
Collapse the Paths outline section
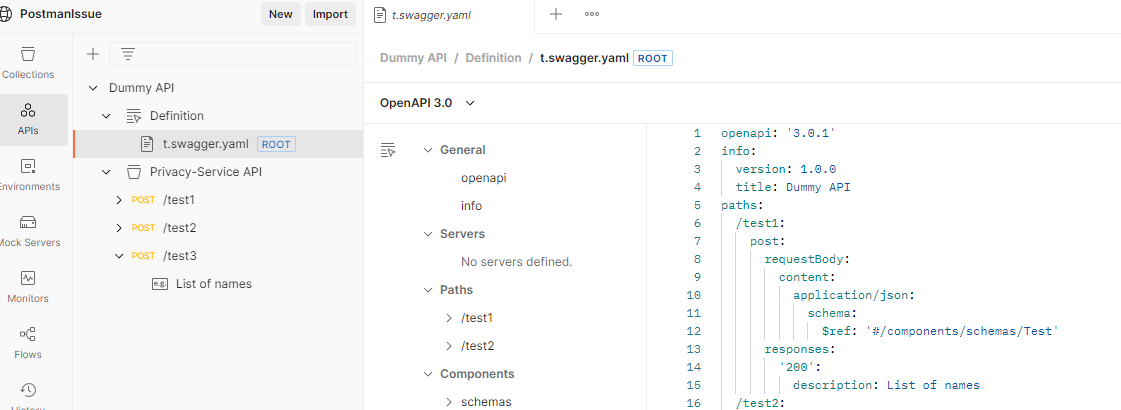[428, 290]
